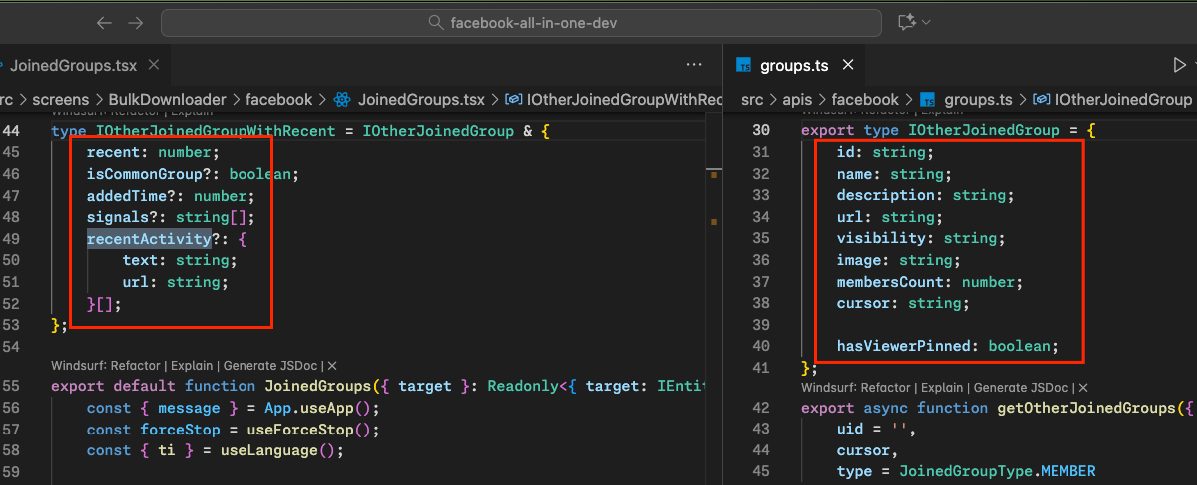Select 'src' in the right editor breadcrumb
The image size is (1197, 485).
coord(753,99)
